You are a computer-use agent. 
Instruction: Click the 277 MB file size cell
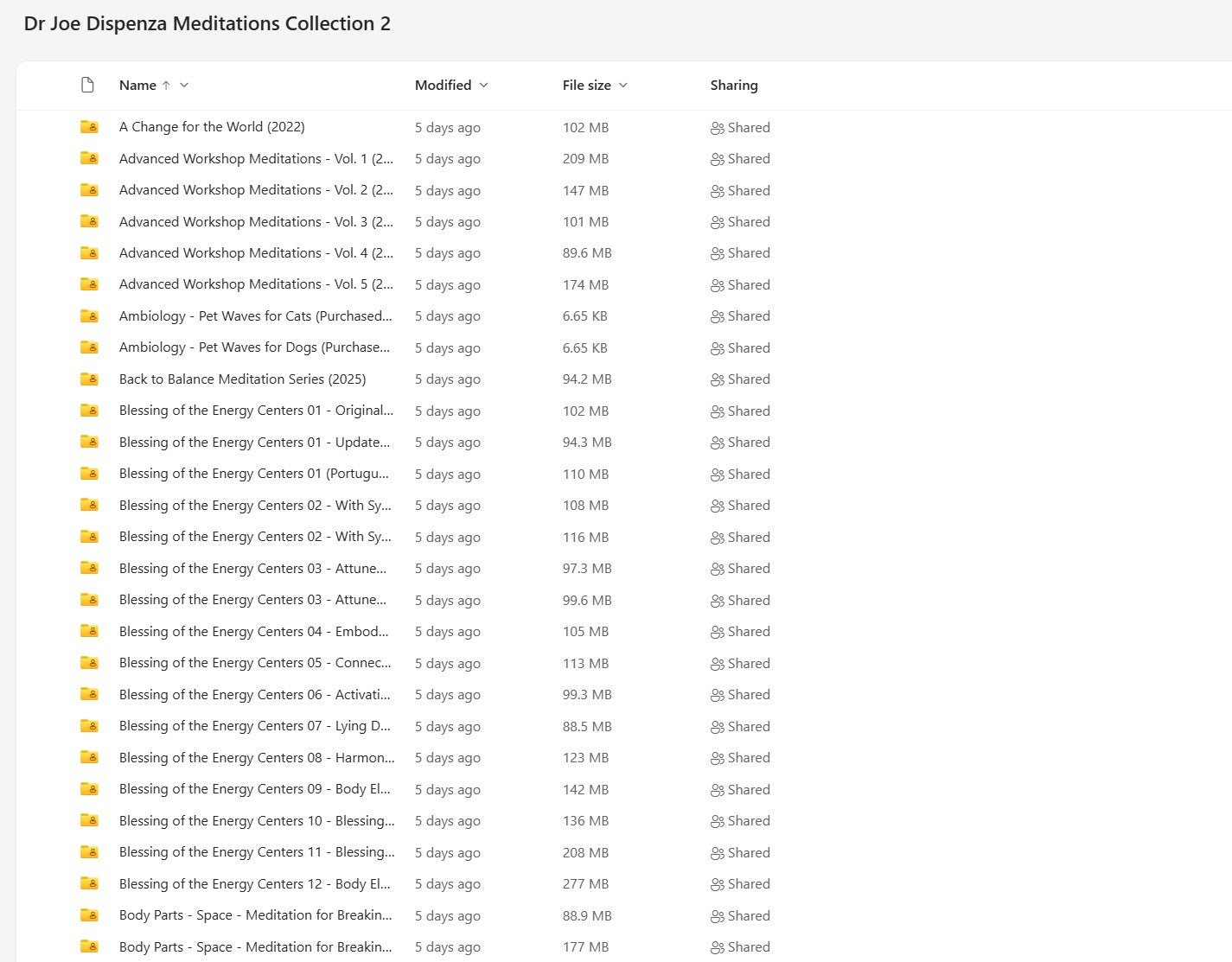pyautogui.click(x=586, y=884)
